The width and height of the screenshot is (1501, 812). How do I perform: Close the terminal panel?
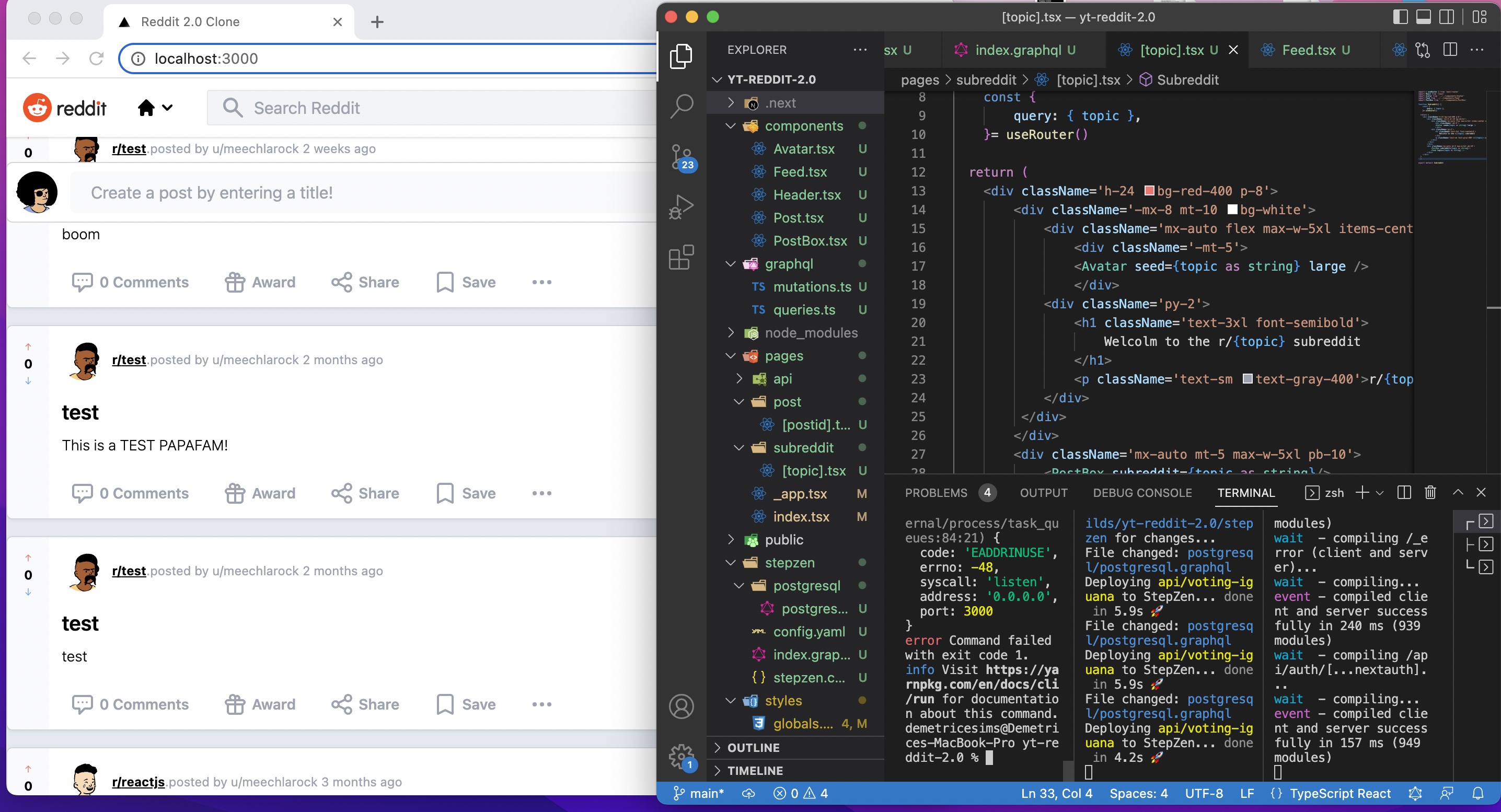tap(1481, 493)
